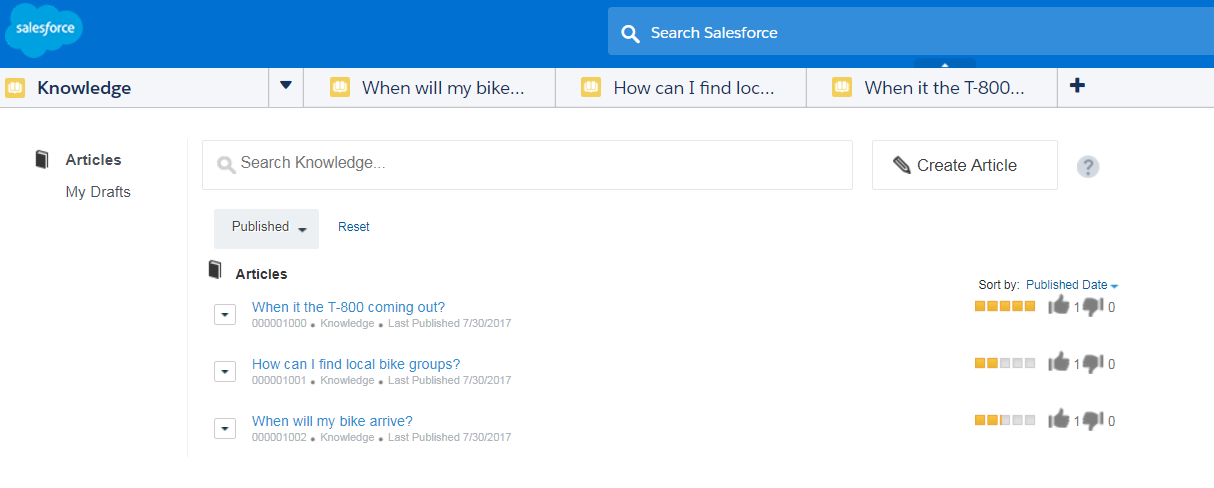1214x488 pixels.
Task: Thumbs up the 'When will my bike arrive?' article
Action: [x=1058, y=420]
